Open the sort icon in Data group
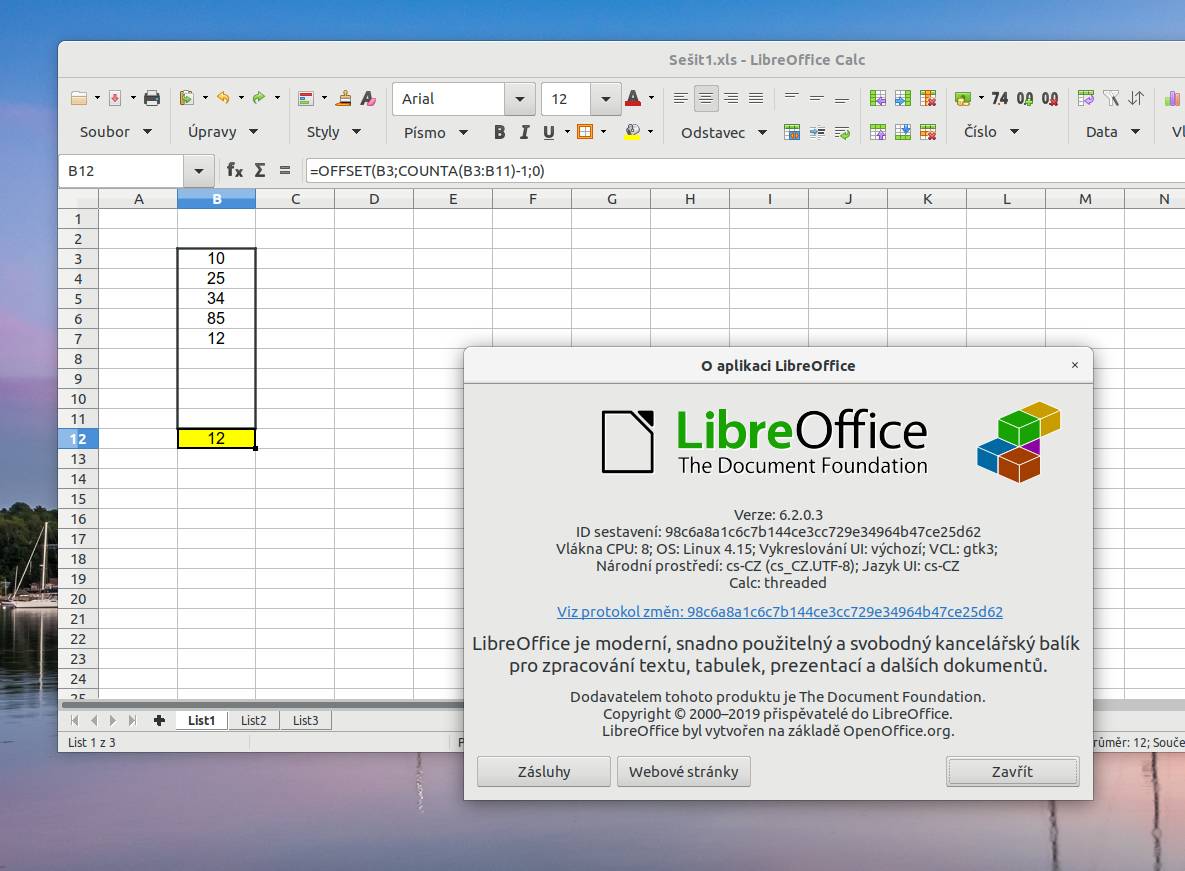The width and height of the screenshot is (1185, 871). (x=1136, y=98)
